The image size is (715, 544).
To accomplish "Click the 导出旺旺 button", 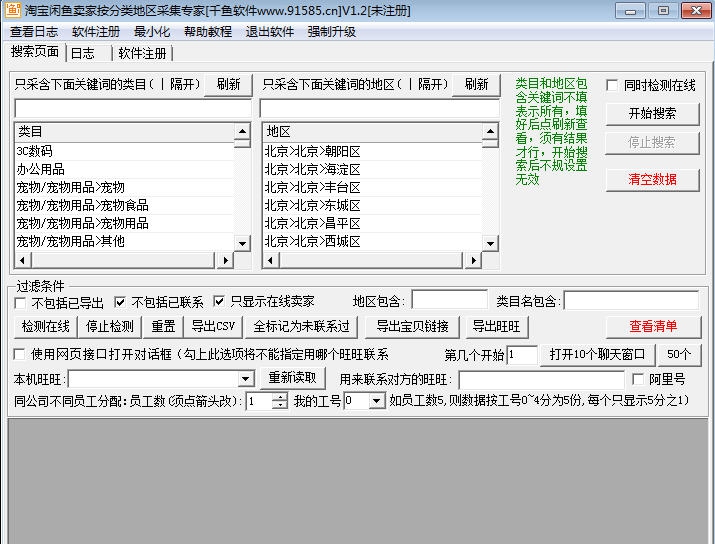I will (496, 326).
